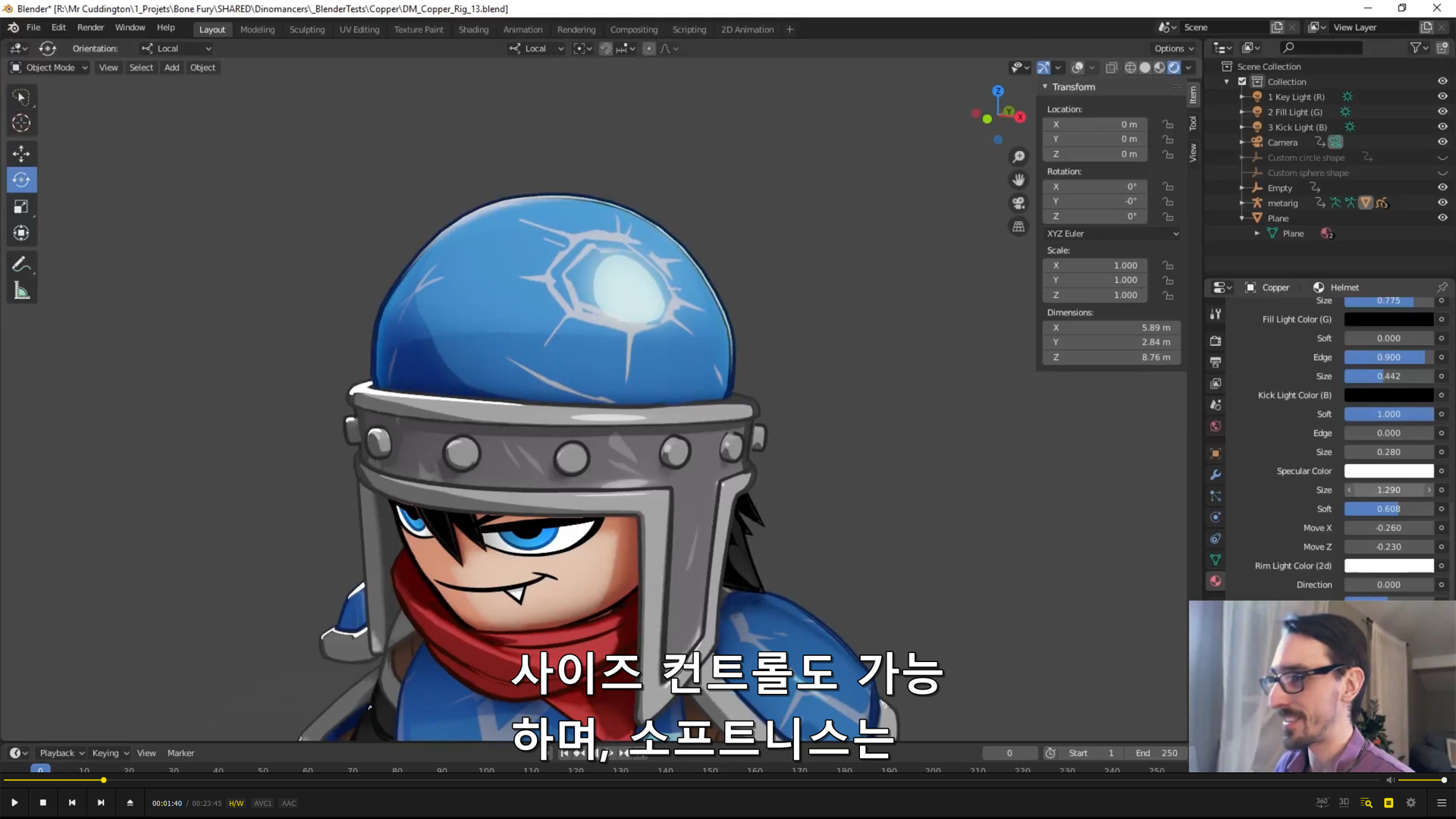Open the Orientation Local dropdown
Image resolution: width=1456 pixels, height=819 pixels.
(176, 49)
